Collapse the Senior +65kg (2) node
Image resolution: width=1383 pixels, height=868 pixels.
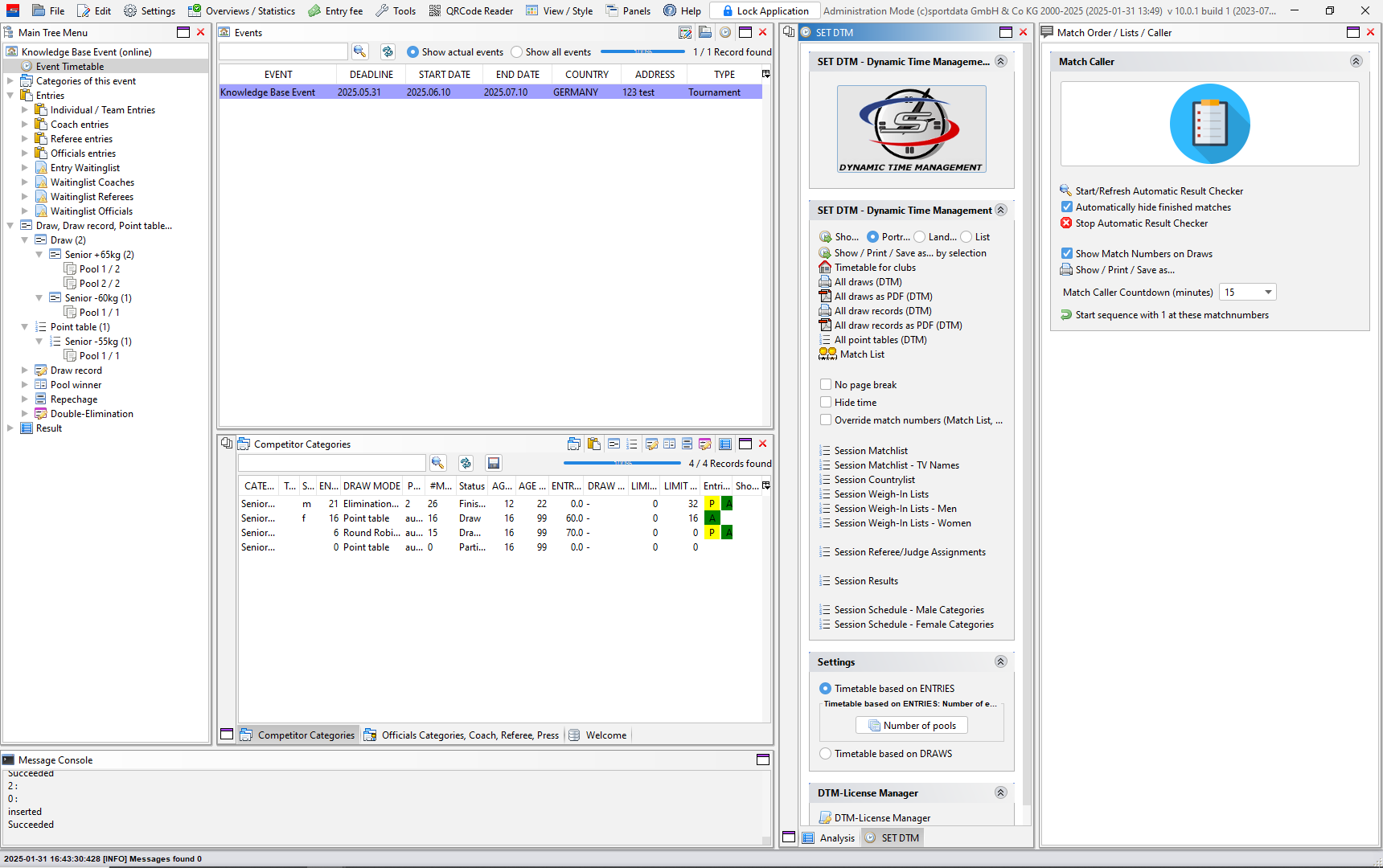point(39,254)
